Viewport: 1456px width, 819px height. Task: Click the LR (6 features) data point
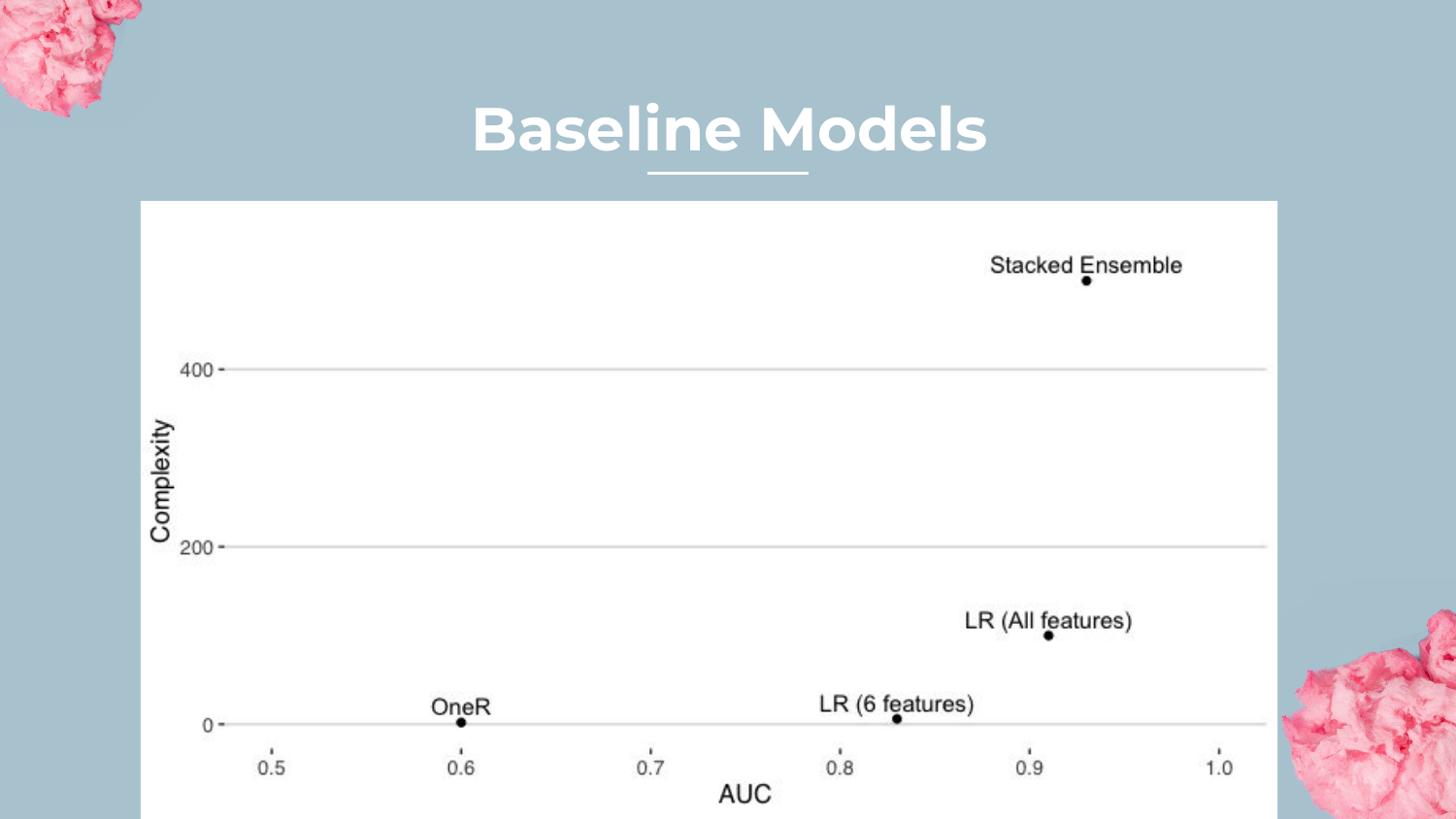point(897,719)
